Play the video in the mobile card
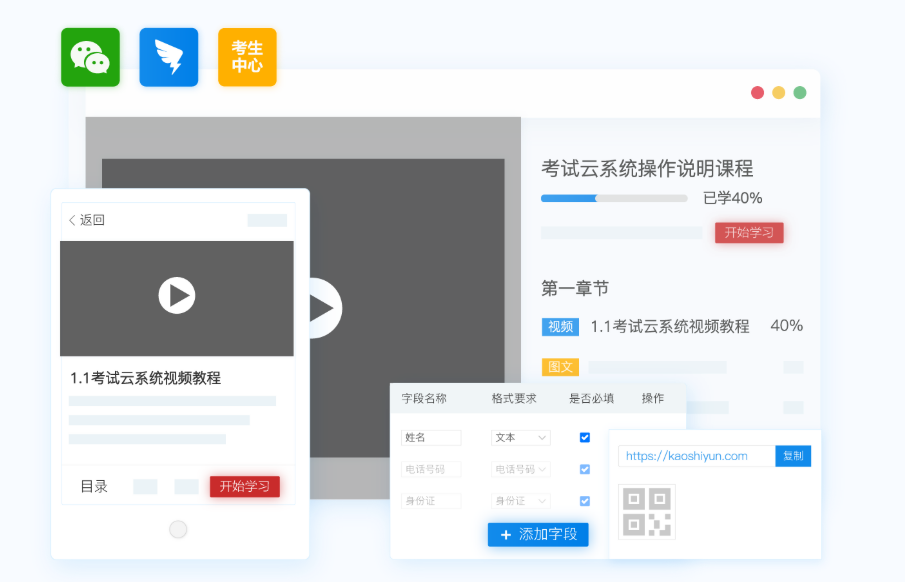Viewport: 905px width, 582px height. pos(177,295)
